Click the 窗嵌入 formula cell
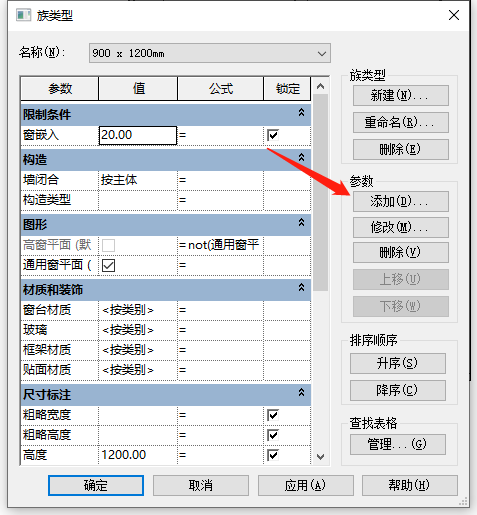This screenshot has height=515, width=477. point(220,135)
